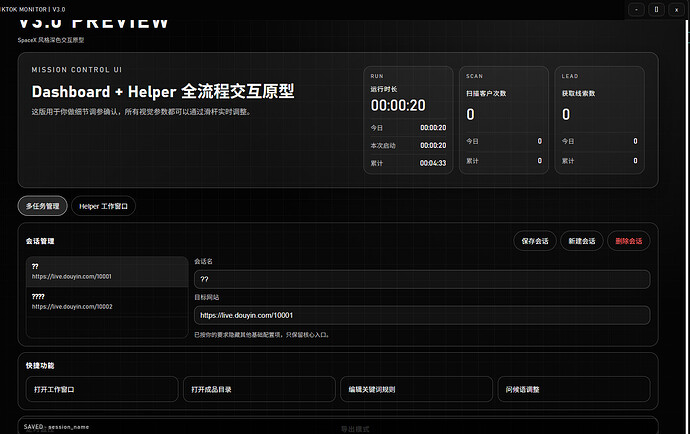Click the SpaceX 风格深色交互原型 subtitle
Screen dimensions: 690x434
point(51,40)
